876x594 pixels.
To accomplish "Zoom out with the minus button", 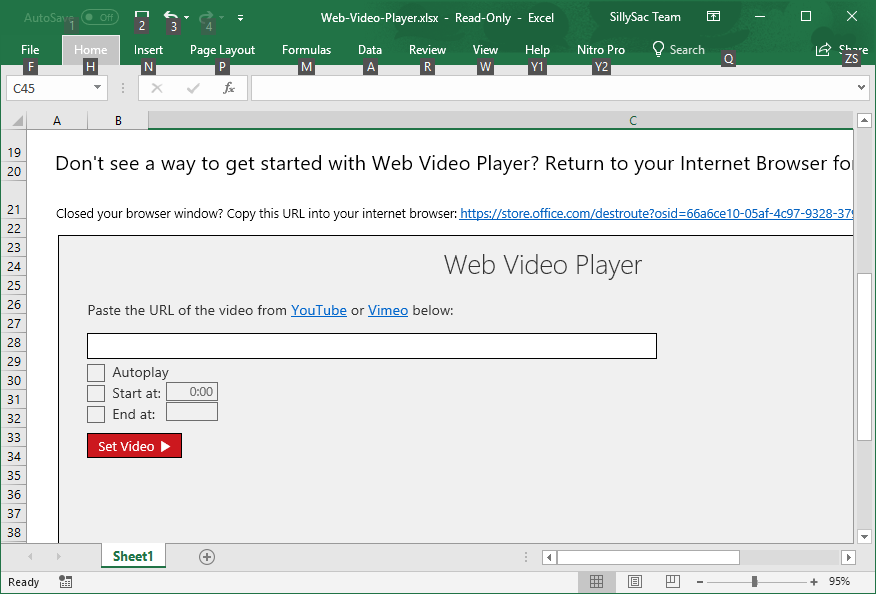I will pyautogui.click(x=699, y=582).
